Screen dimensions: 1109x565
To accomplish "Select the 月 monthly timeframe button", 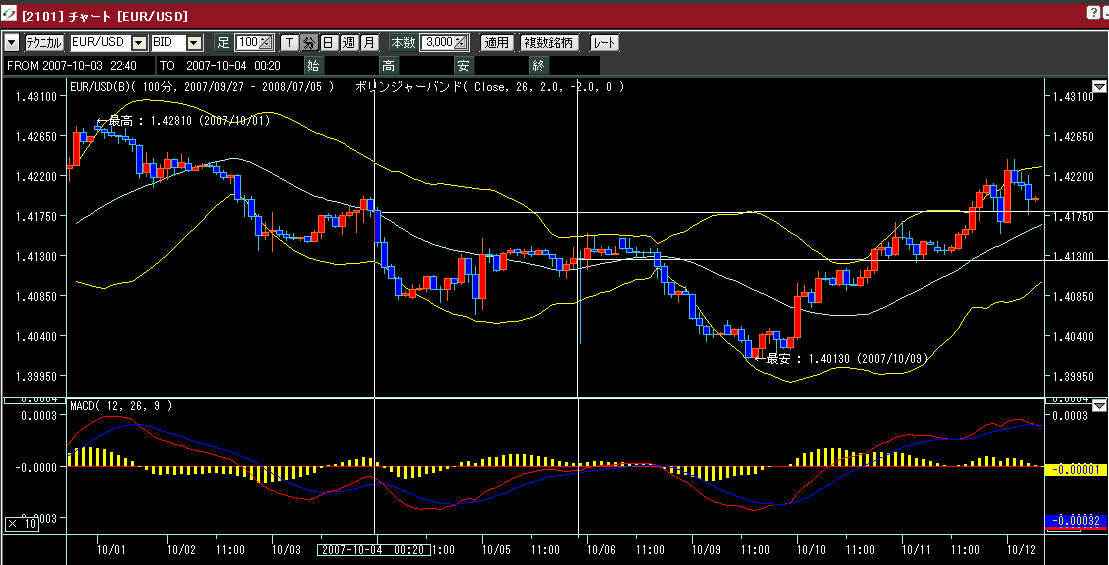I will coord(368,43).
